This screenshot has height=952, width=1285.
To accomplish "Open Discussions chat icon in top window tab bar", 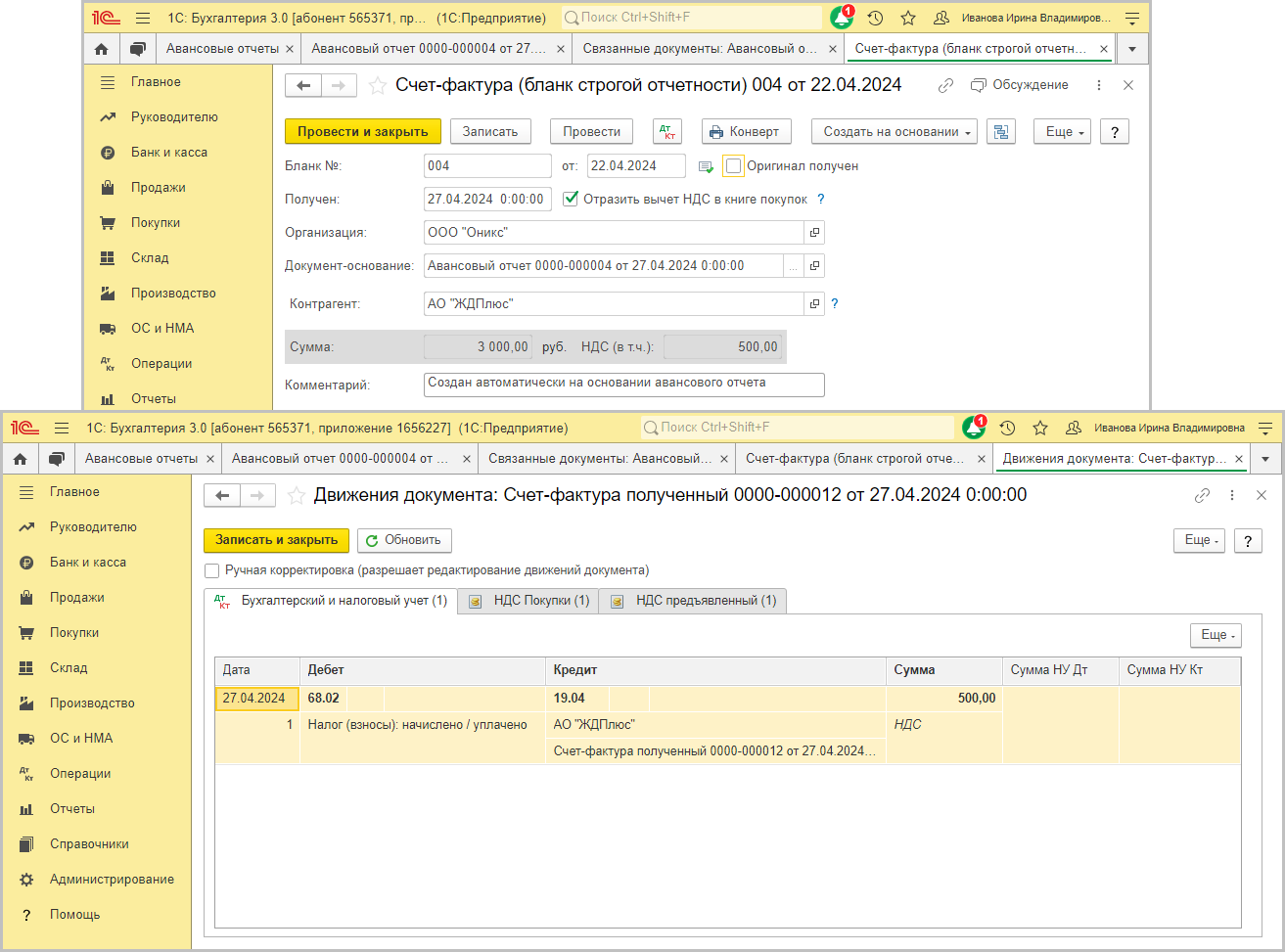I will (138, 48).
